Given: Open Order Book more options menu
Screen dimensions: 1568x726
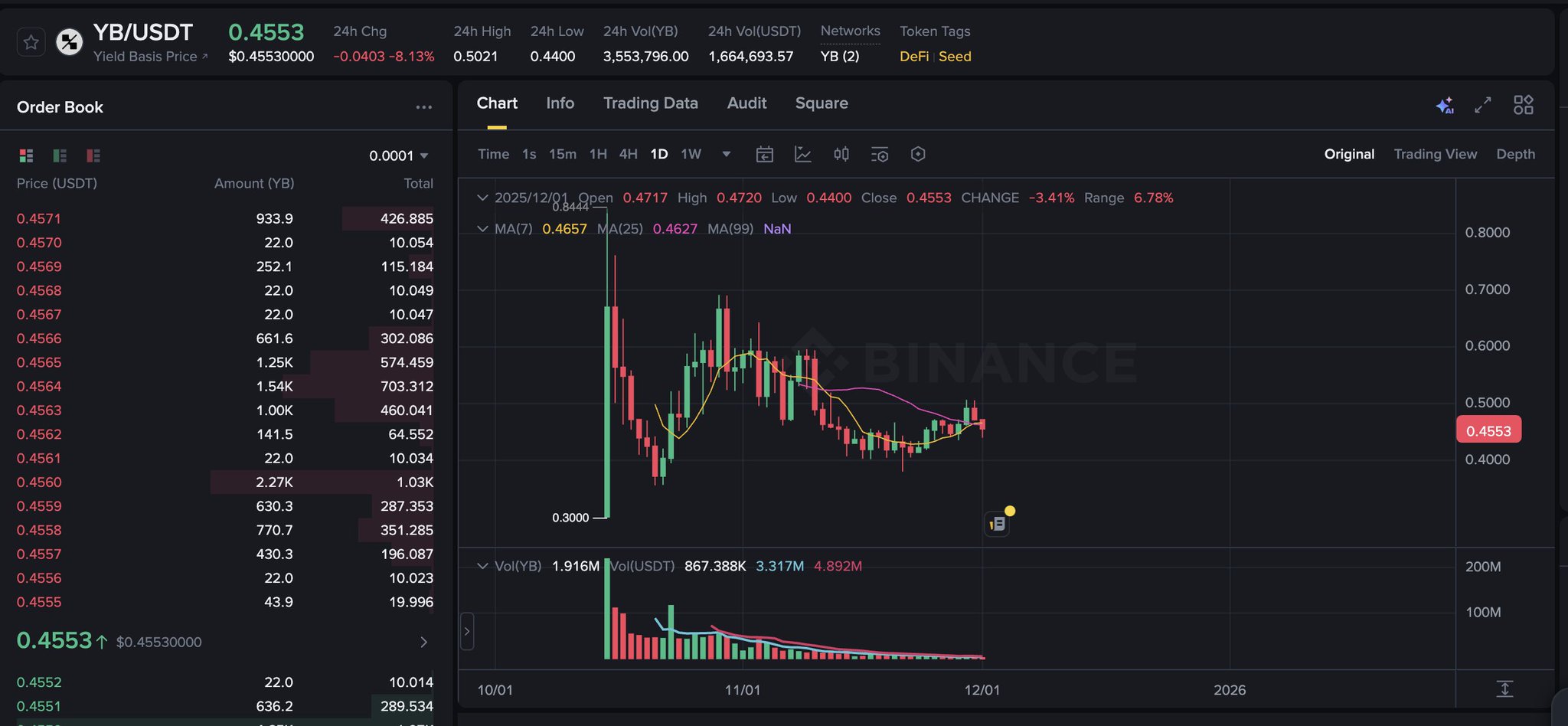Looking at the screenshot, I should pyautogui.click(x=423, y=107).
